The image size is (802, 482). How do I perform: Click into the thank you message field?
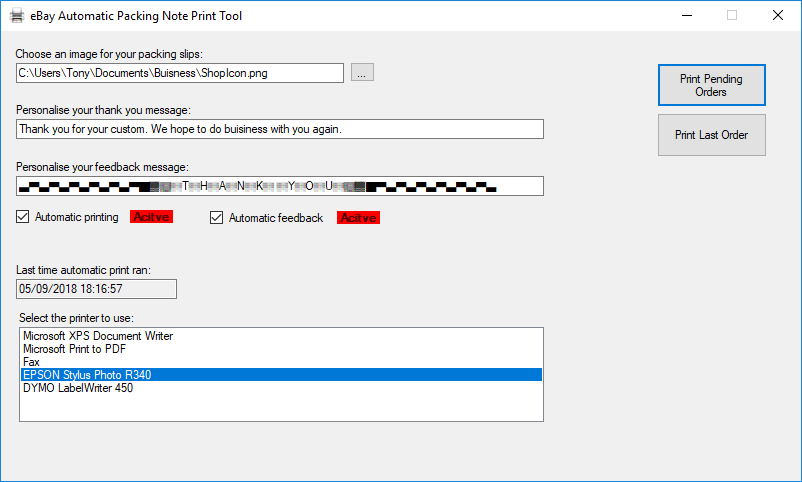coord(280,129)
